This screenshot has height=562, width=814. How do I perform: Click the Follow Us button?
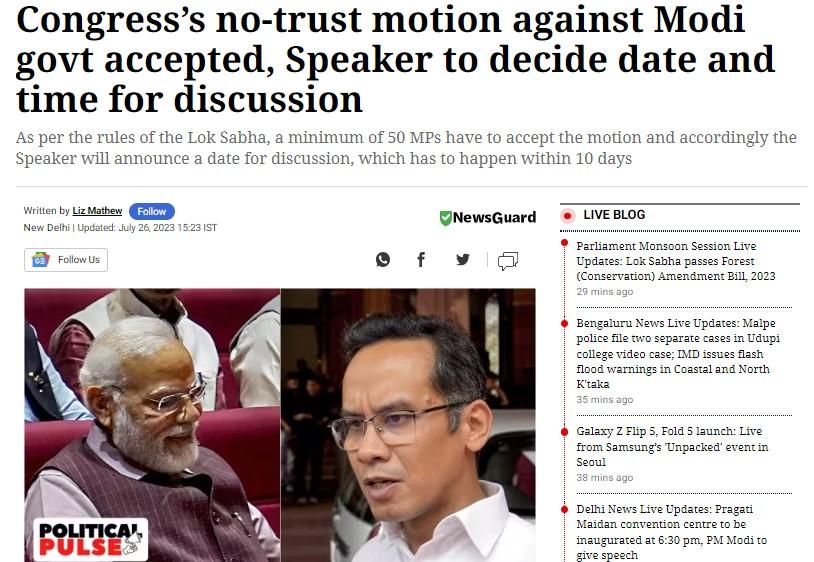pos(66,259)
